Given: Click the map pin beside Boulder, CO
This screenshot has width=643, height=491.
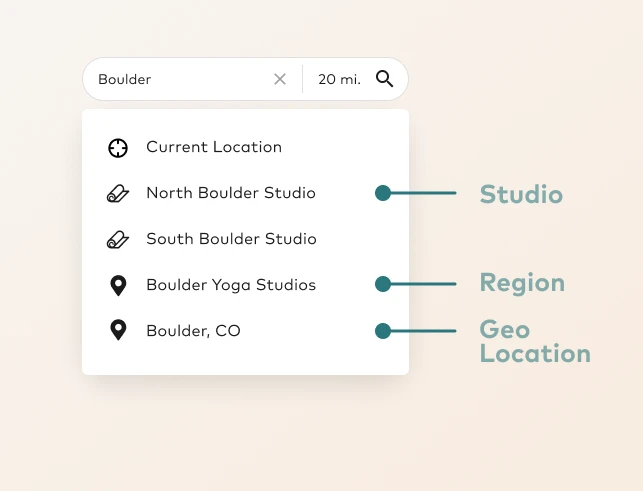Looking at the screenshot, I should pos(118,330).
